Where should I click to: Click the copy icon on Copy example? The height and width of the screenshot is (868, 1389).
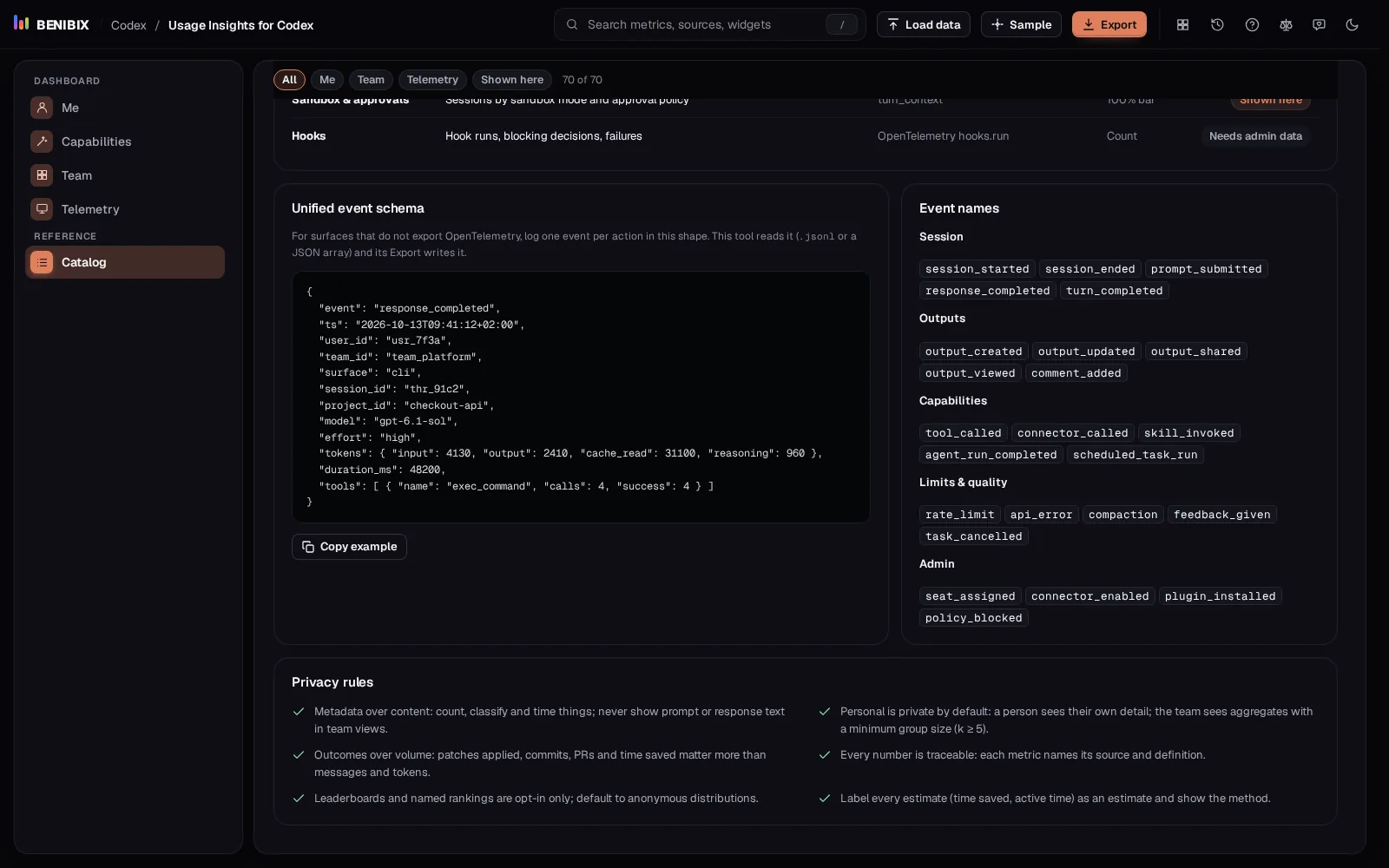click(x=308, y=547)
